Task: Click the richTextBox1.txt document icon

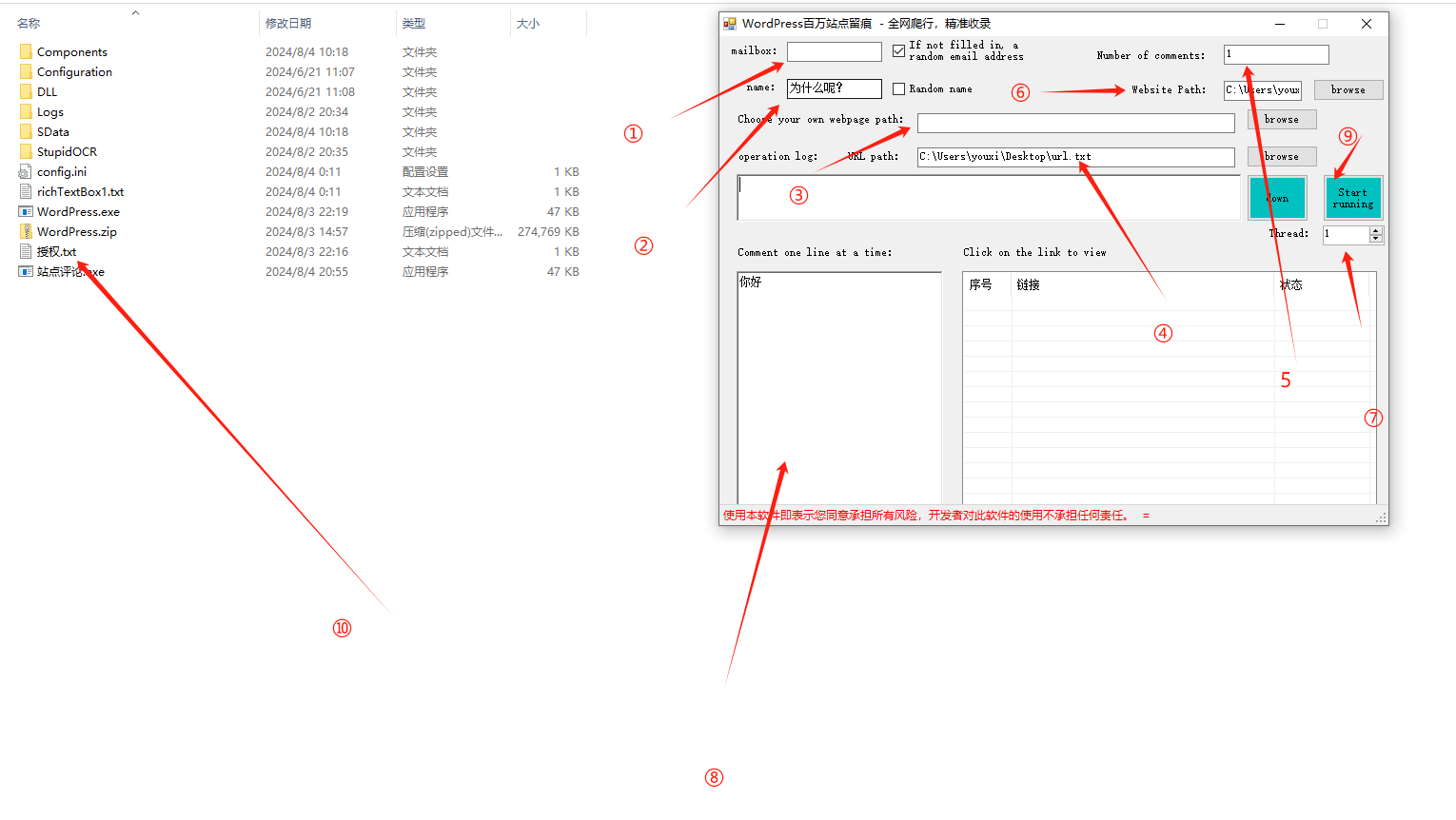Action: click(26, 191)
